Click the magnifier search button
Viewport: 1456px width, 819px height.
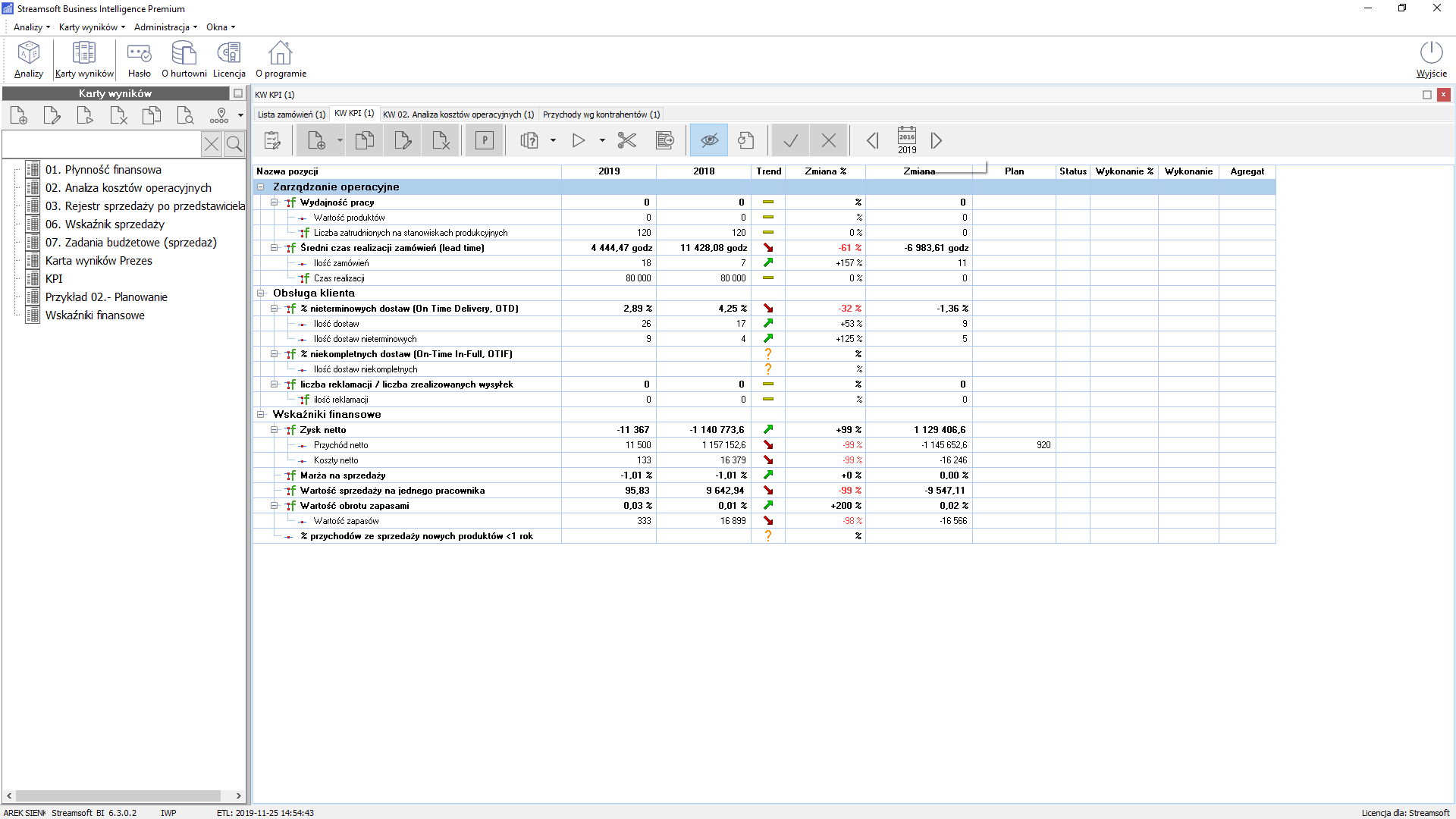tap(234, 144)
